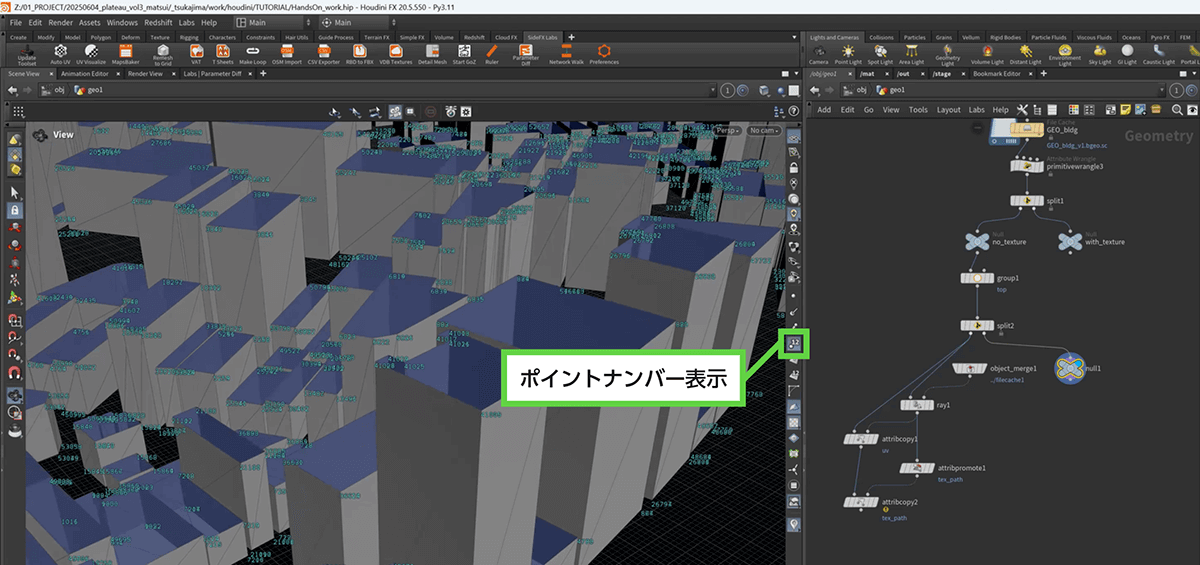This screenshot has width=1200, height=565.
Task: Switch to the Render View tab
Action: click(x=146, y=73)
